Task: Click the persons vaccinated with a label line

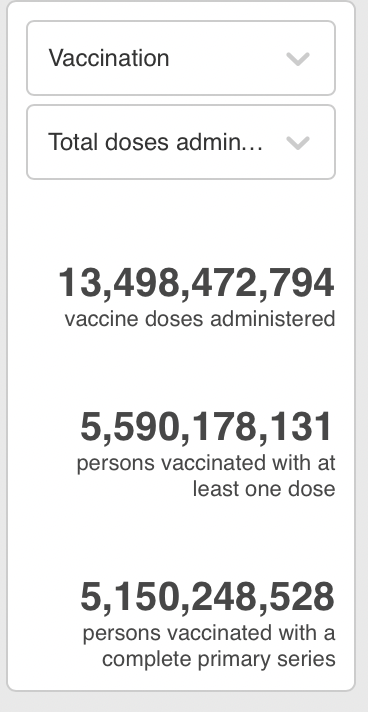Action: [x=209, y=633]
